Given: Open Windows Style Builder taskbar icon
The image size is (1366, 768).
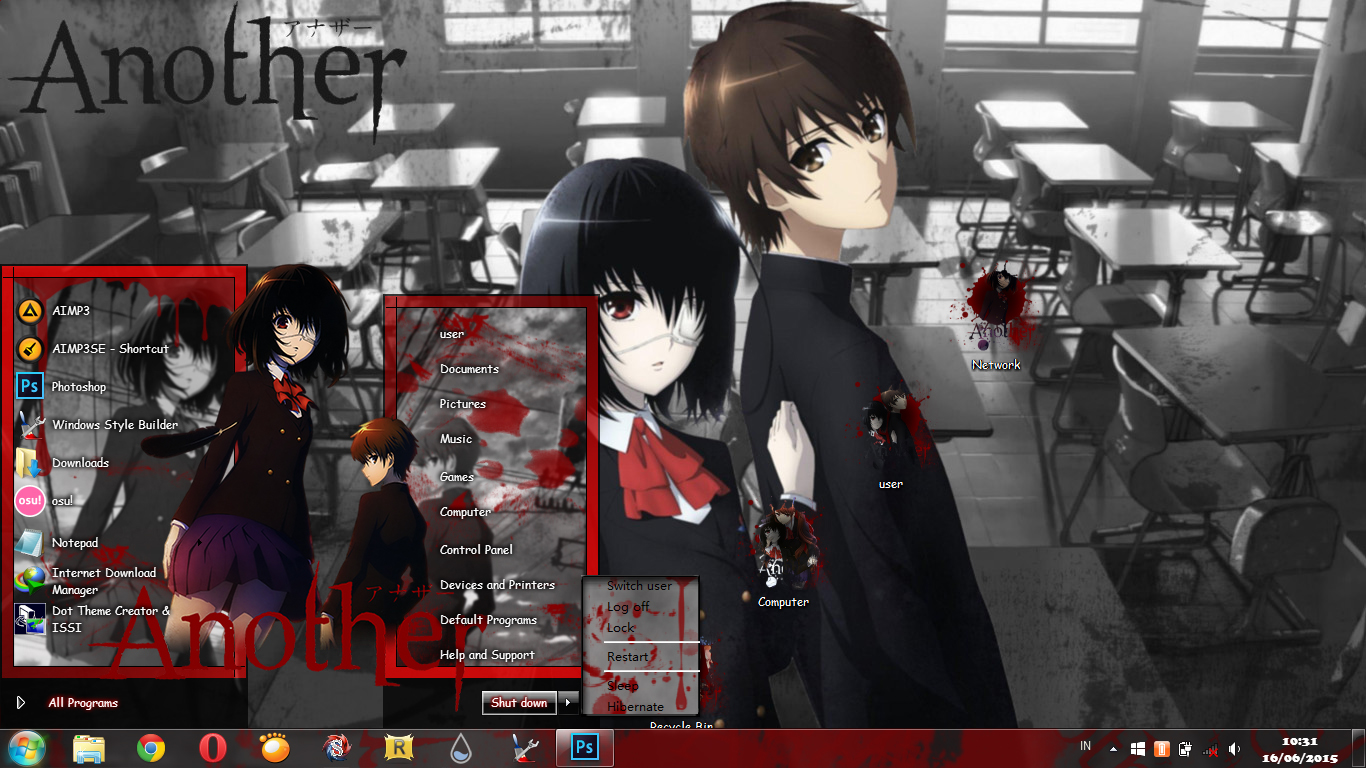Looking at the screenshot, I should [524, 748].
